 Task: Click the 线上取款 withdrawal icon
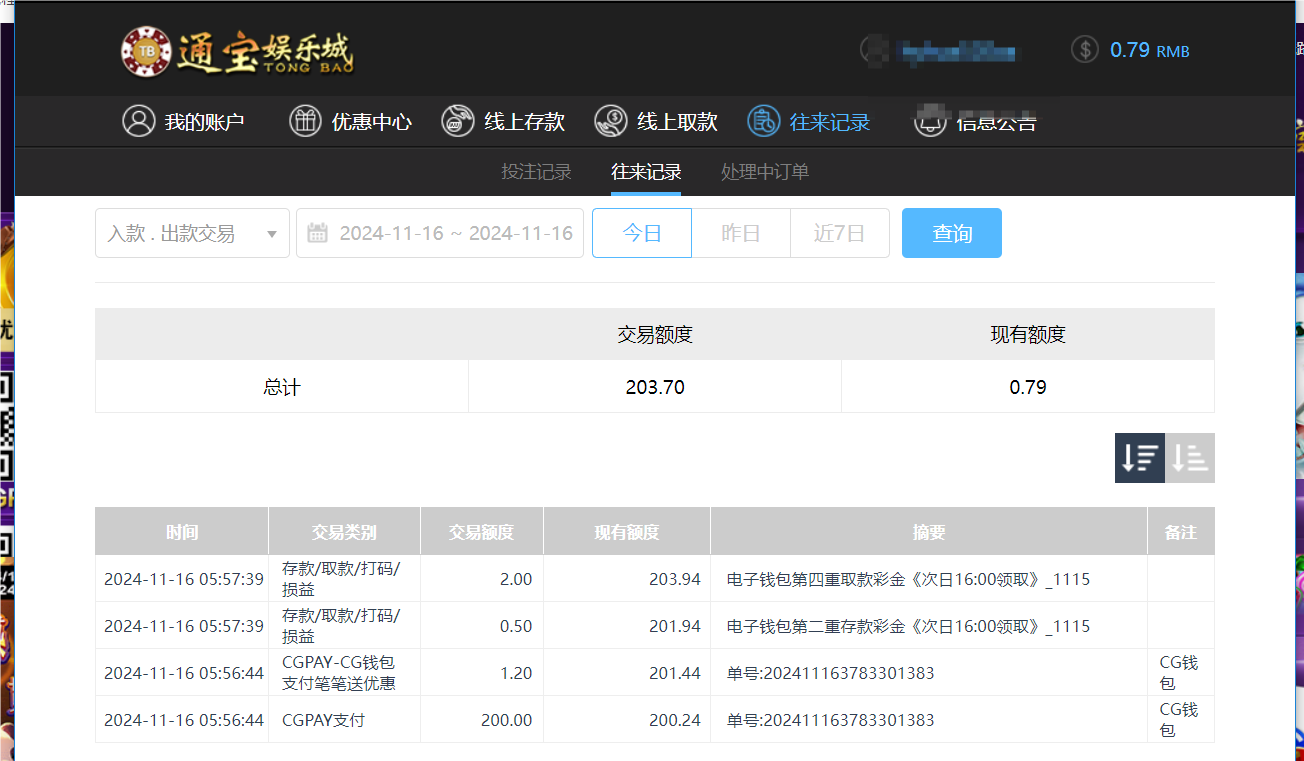[x=611, y=120]
